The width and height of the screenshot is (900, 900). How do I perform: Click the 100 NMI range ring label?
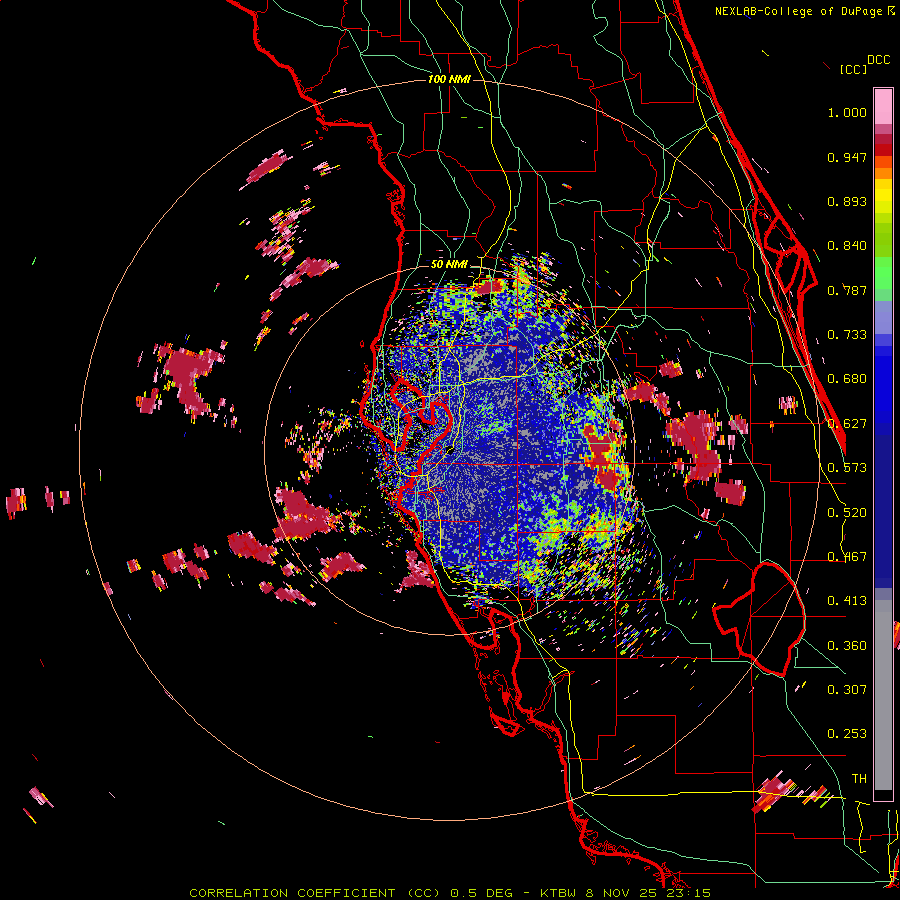click(x=449, y=79)
